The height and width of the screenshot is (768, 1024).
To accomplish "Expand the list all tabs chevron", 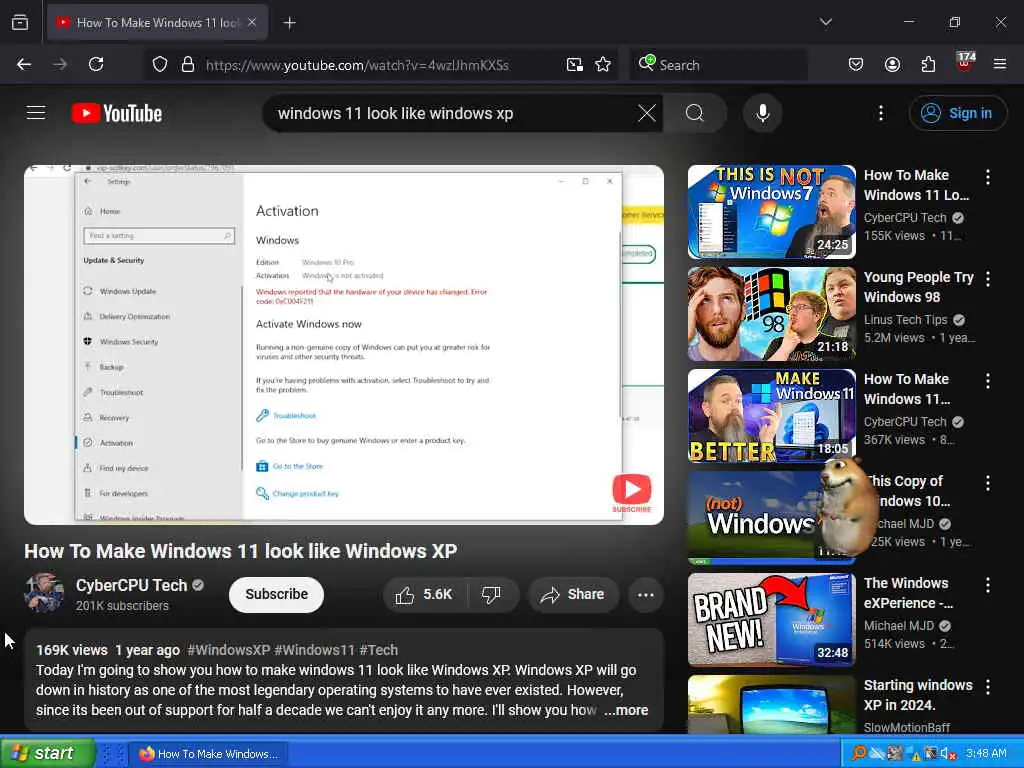I will tap(825, 22).
